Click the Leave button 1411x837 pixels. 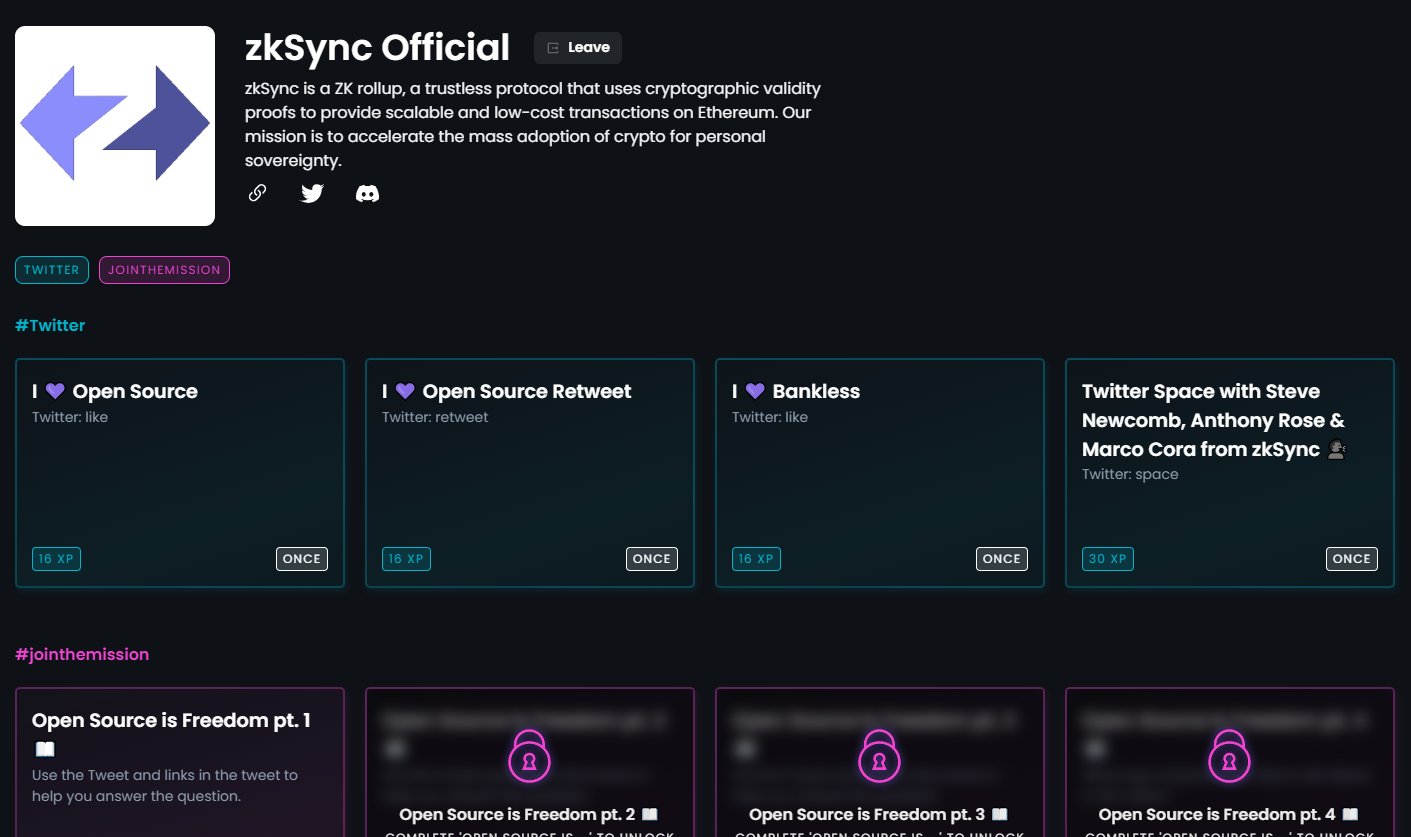click(578, 47)
